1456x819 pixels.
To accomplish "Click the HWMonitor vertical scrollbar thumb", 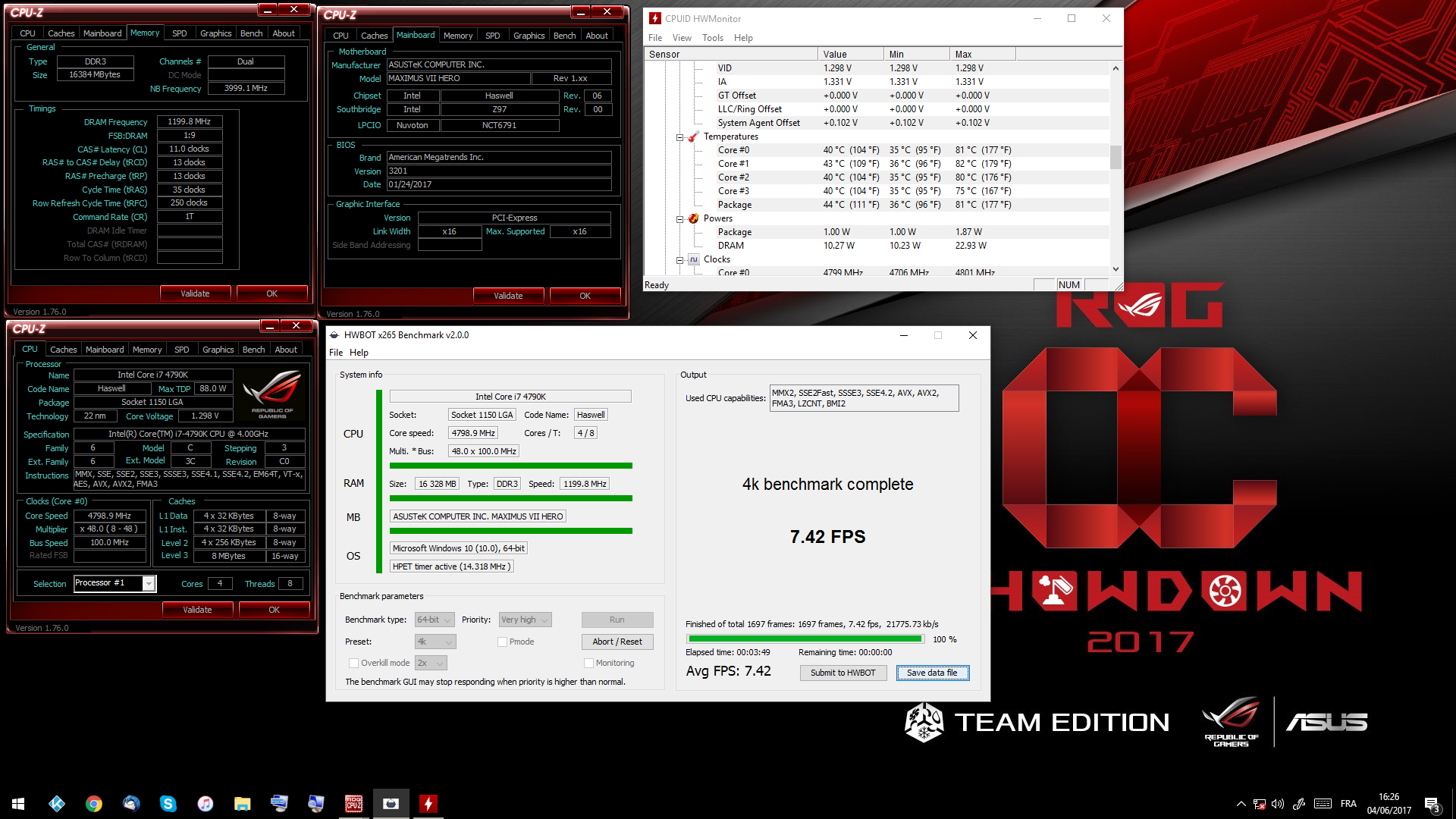I will [1116, 157].
